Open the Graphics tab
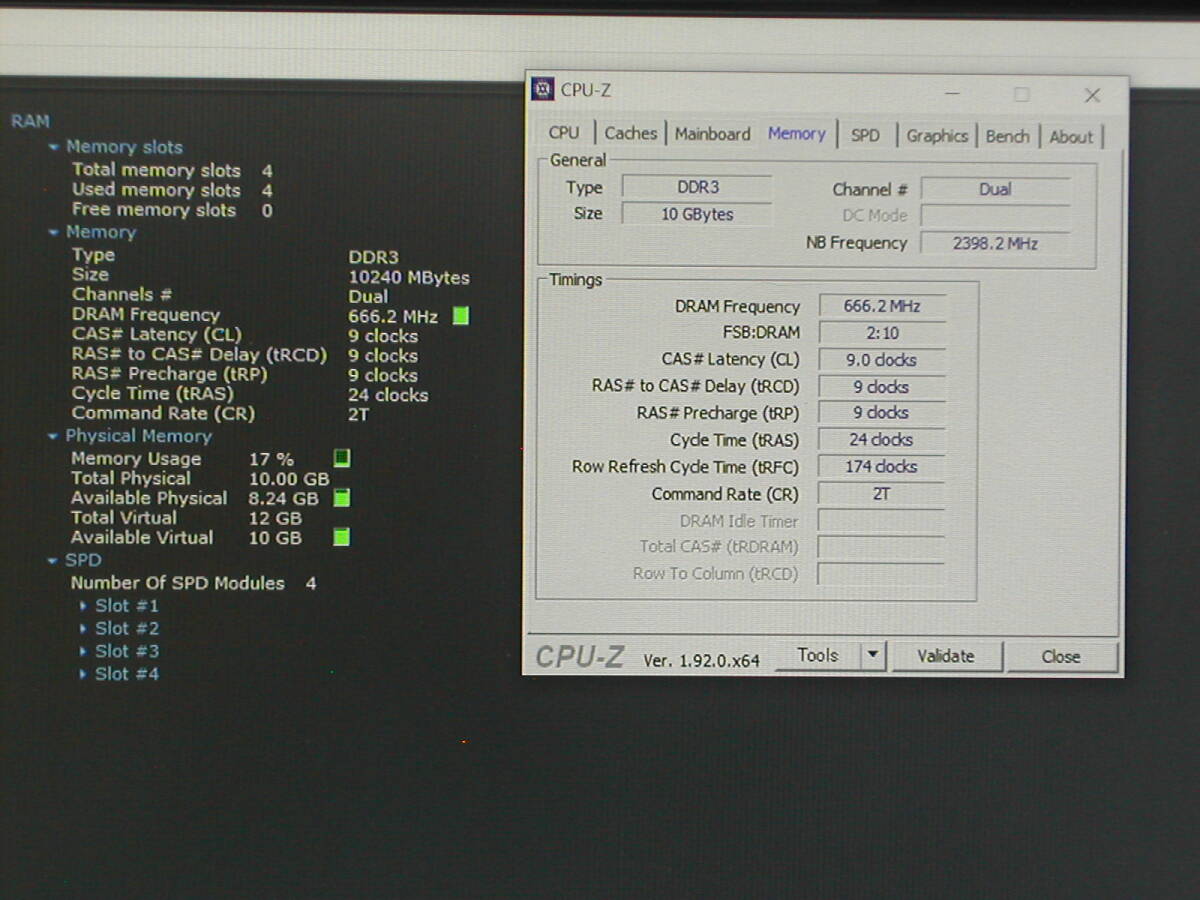The height and width of the screenshot is (900, 1200). click(937, 136)
